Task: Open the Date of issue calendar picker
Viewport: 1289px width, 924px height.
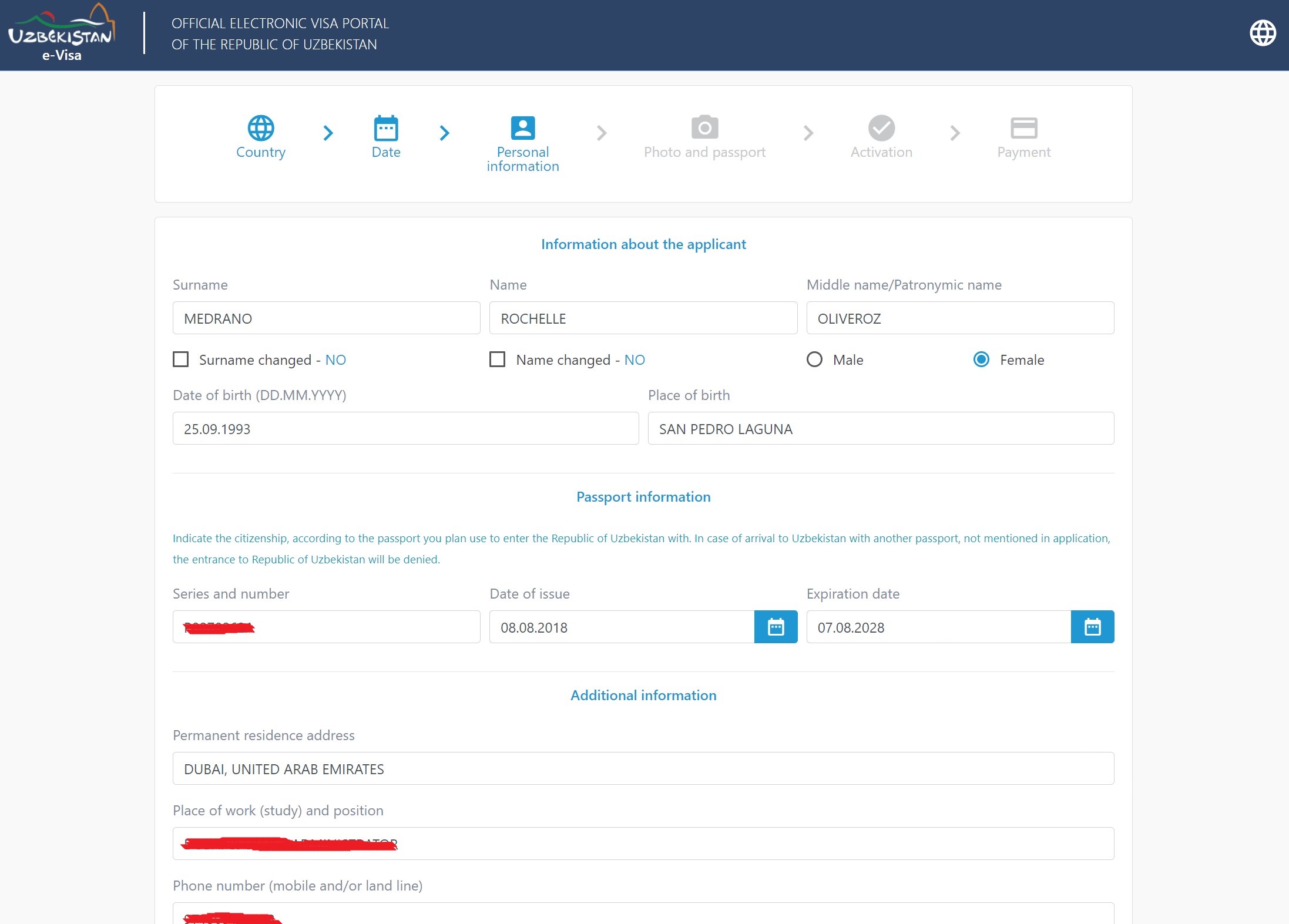Action: 776,627
